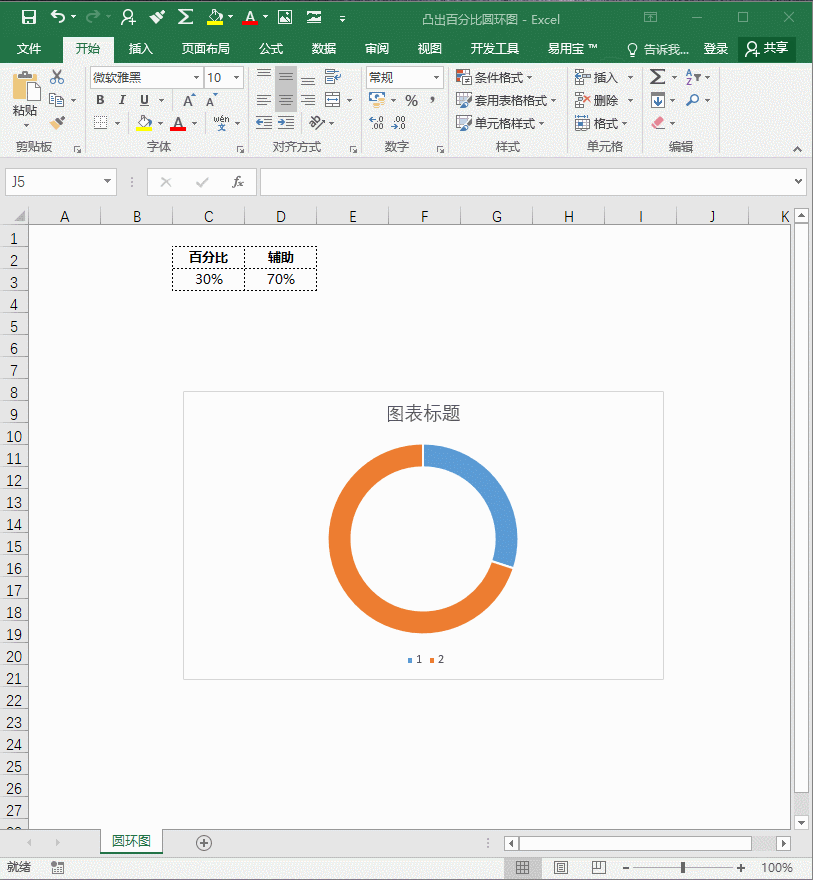This screenshot has height=880, width=813.
Task: Switch to 开发工具 Developer tab
Action: click(x=494, y=49)
